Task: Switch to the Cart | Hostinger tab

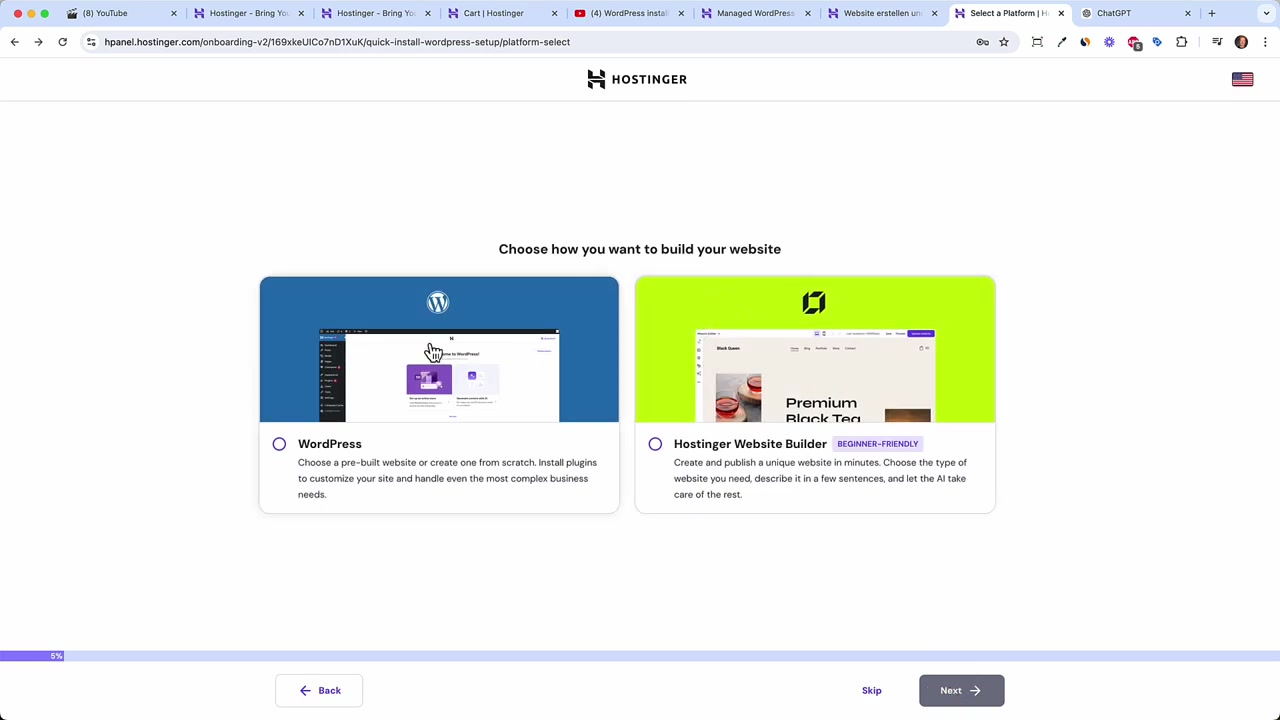Action: (x=500, y=13)
